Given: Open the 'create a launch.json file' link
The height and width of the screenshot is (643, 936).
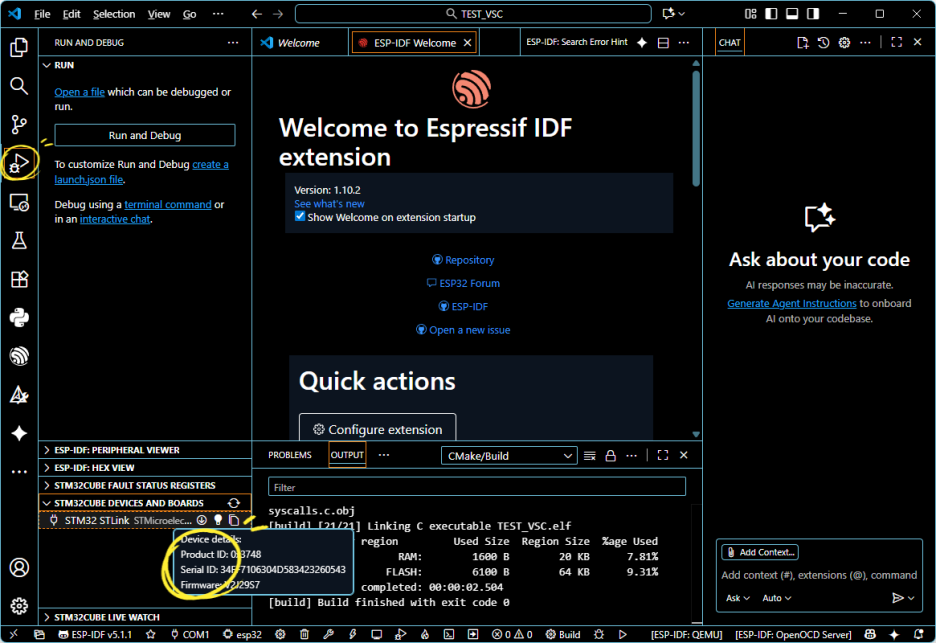Looking at the screenshot, I should [x=141, y=172].
